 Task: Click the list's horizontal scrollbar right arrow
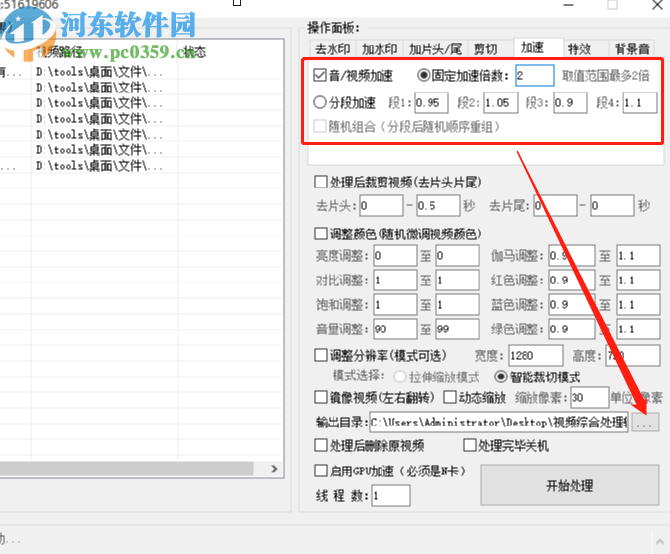point(274,469)
